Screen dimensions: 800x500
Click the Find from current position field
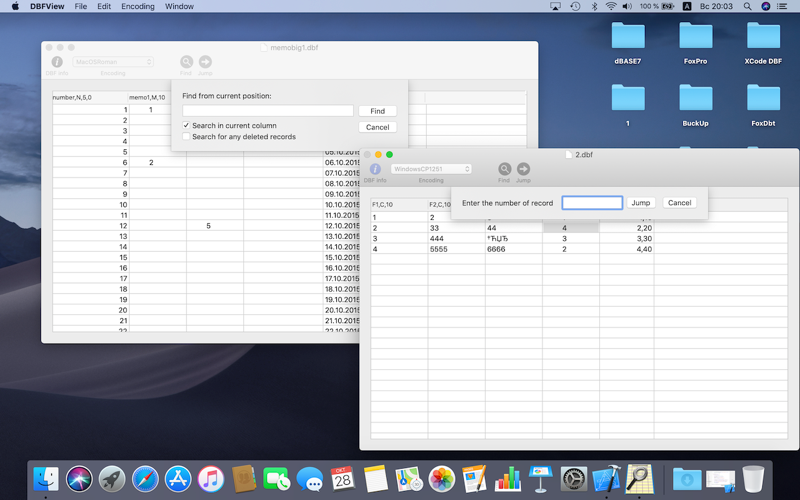[267, 111]
